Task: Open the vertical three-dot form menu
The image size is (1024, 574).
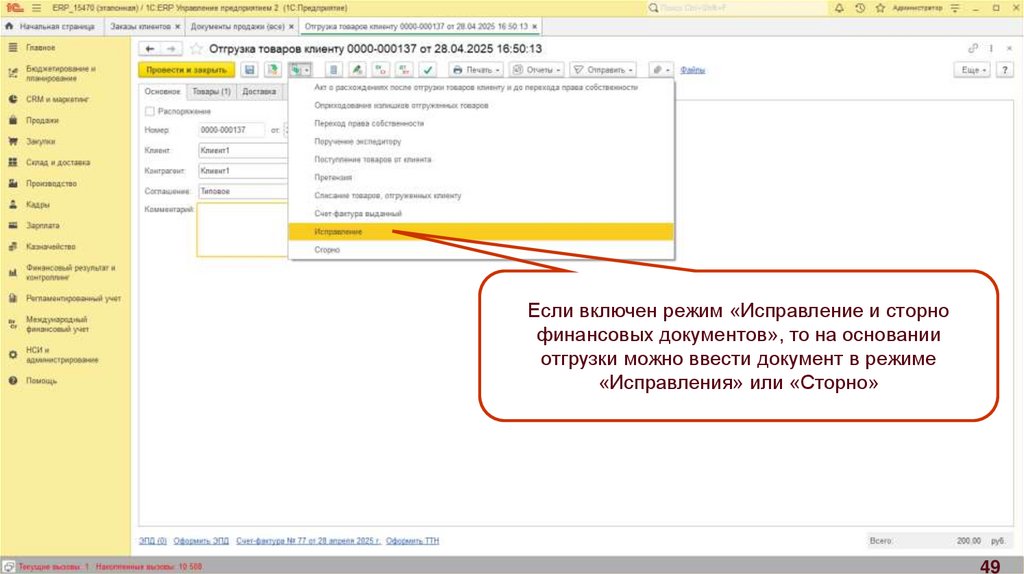Action: pos(991,48)
